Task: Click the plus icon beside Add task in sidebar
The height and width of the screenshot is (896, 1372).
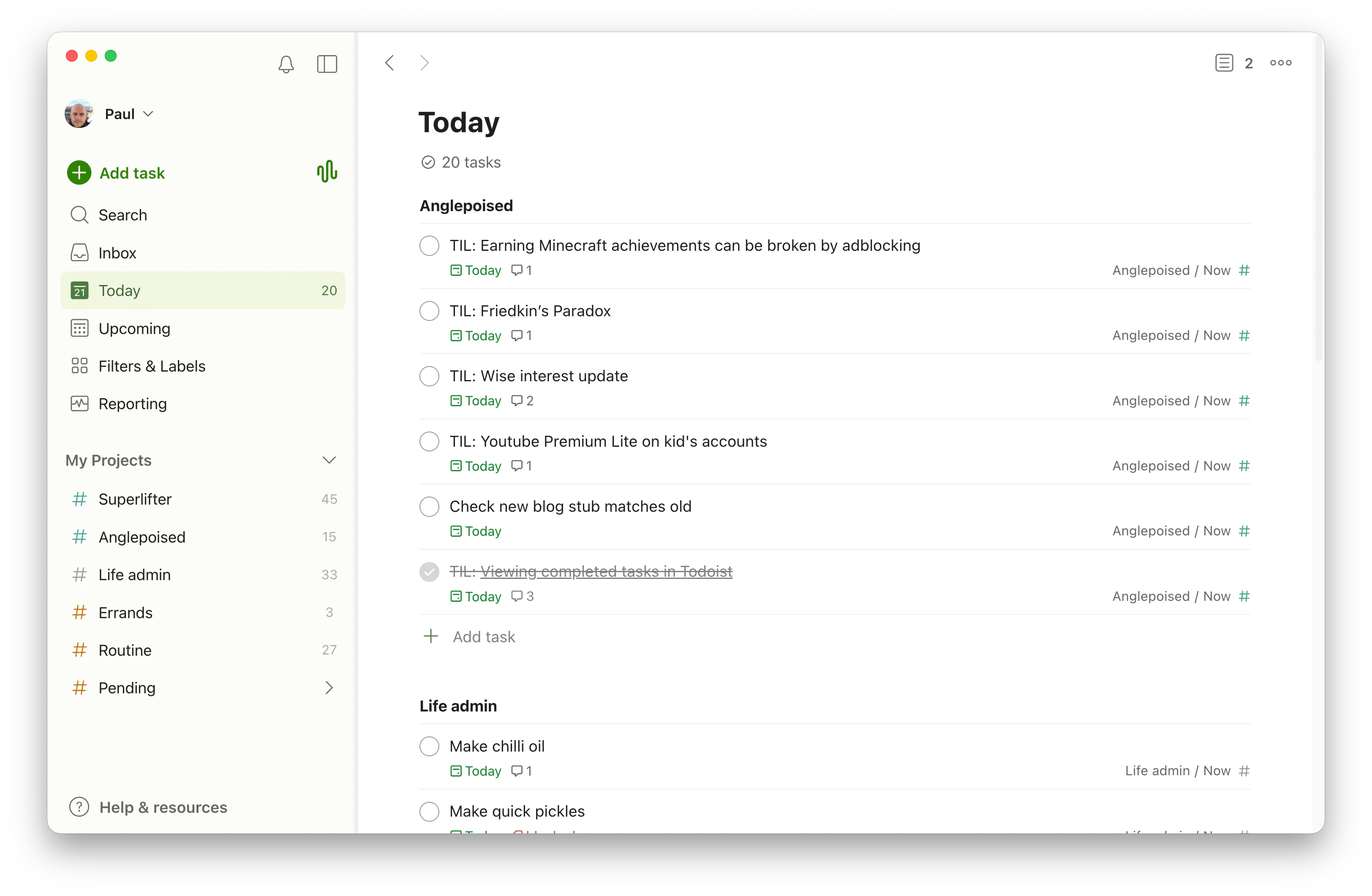Action: tap(79, 172)
